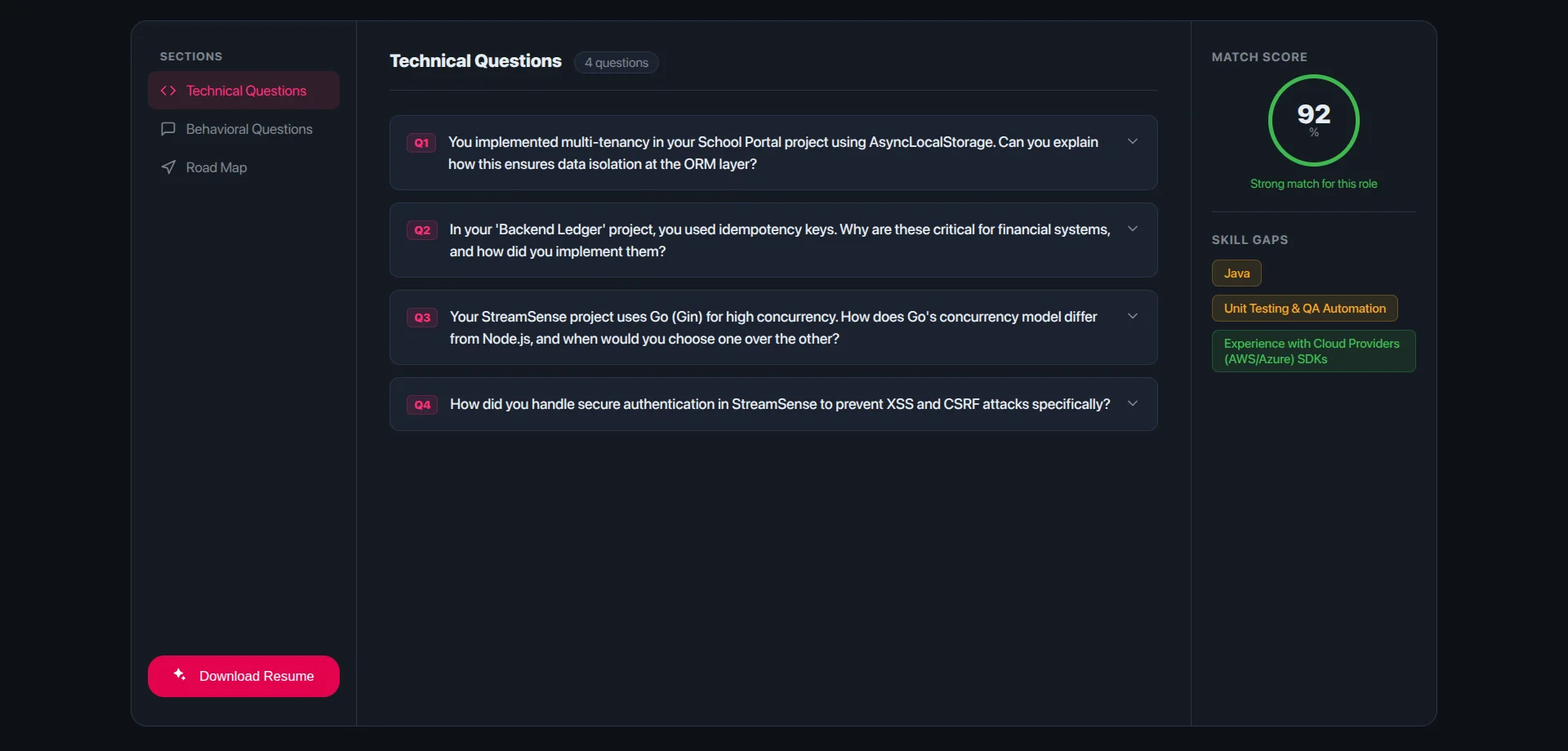
Task: Click the code brackets icon beside Technical Questions
Action: 168,91
